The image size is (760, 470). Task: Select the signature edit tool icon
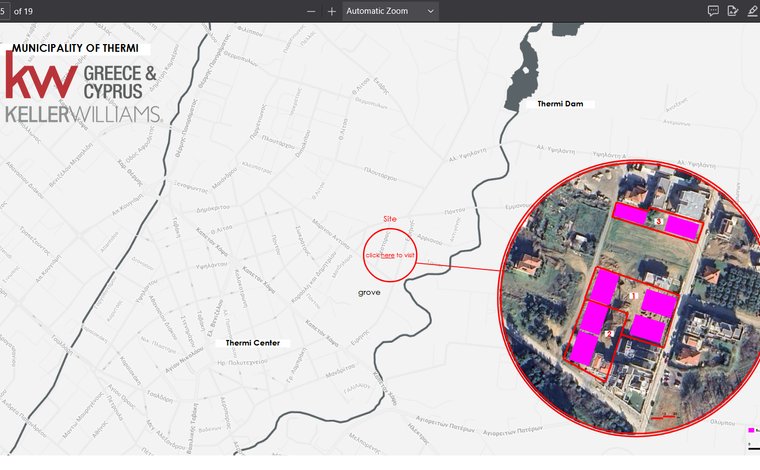click(733, 11)
